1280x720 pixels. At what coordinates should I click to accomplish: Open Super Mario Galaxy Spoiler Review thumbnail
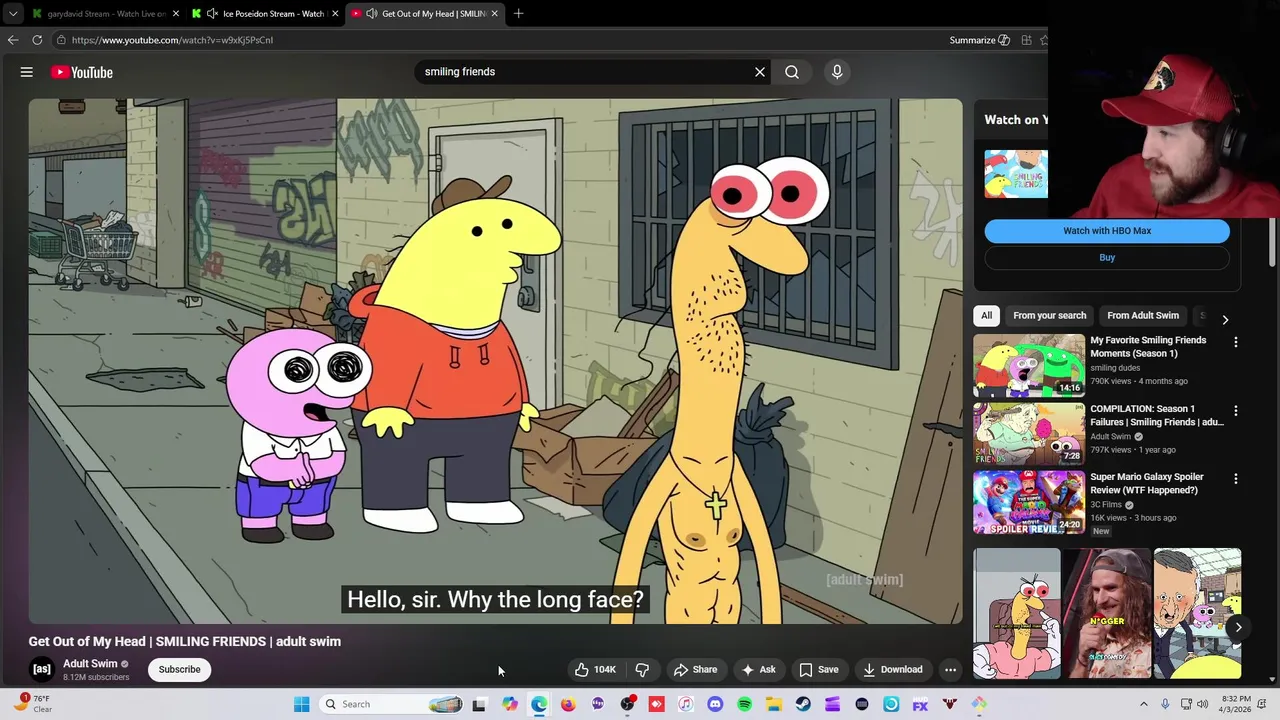click(x=1029, y=502)
